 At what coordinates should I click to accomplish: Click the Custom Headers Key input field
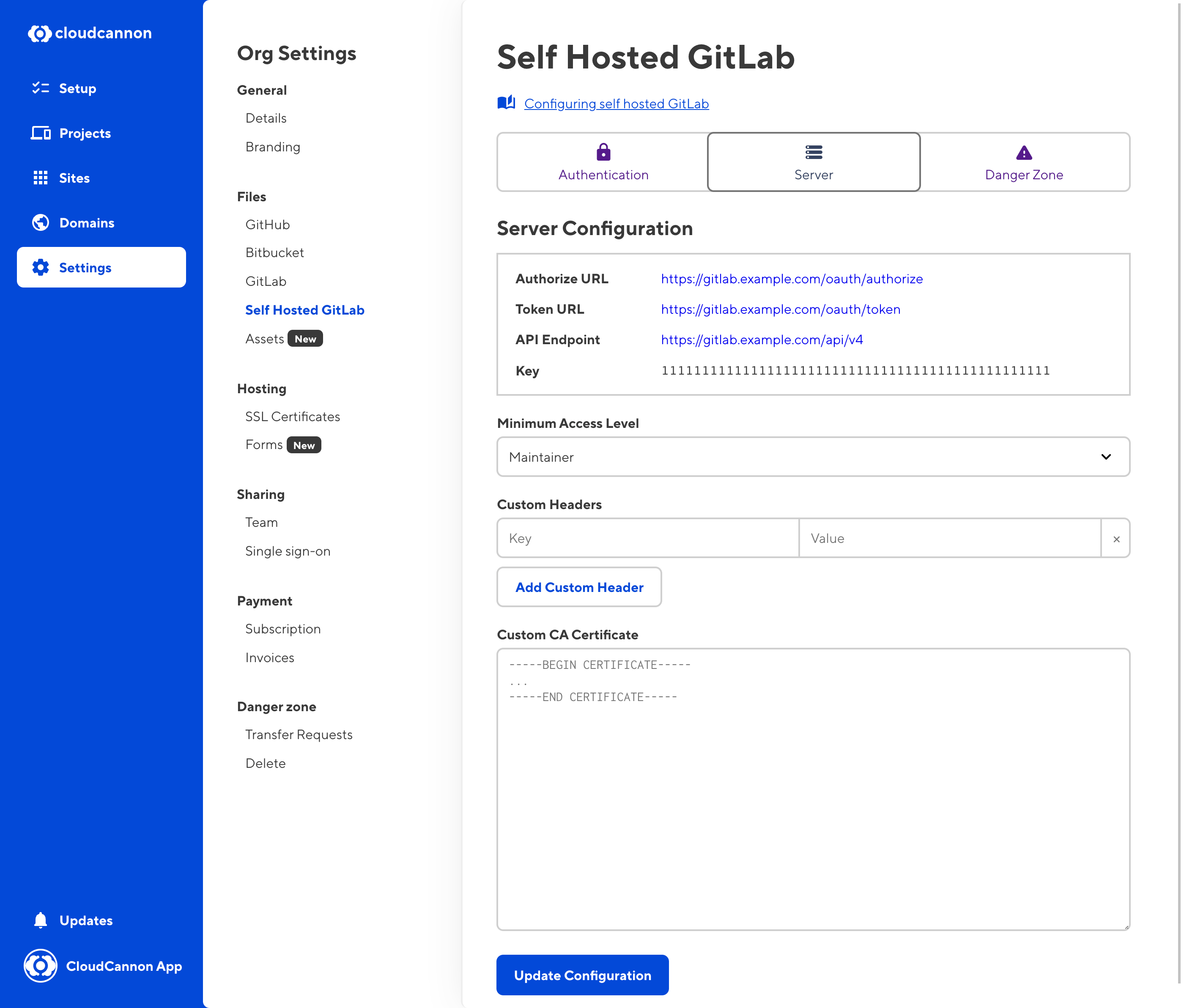pyautogui.click(x=648, y=538)
